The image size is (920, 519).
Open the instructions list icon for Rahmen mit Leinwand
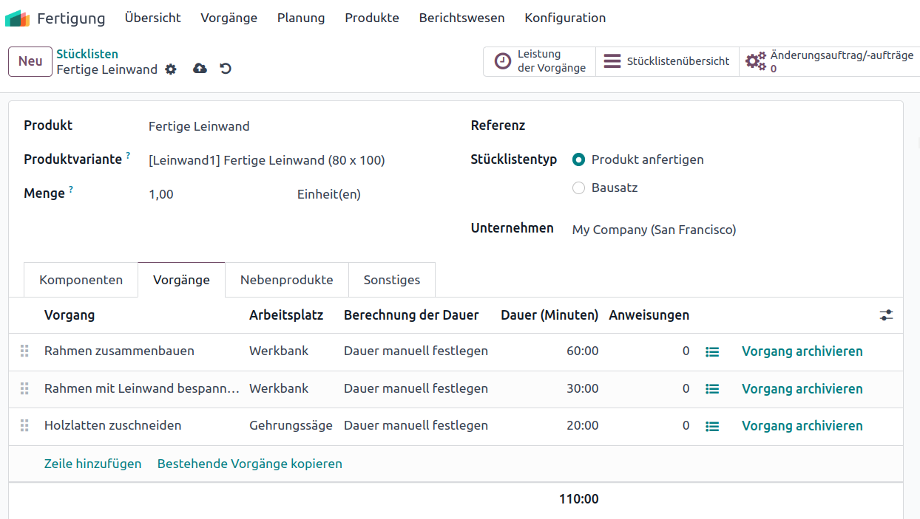tap(712, 389)
